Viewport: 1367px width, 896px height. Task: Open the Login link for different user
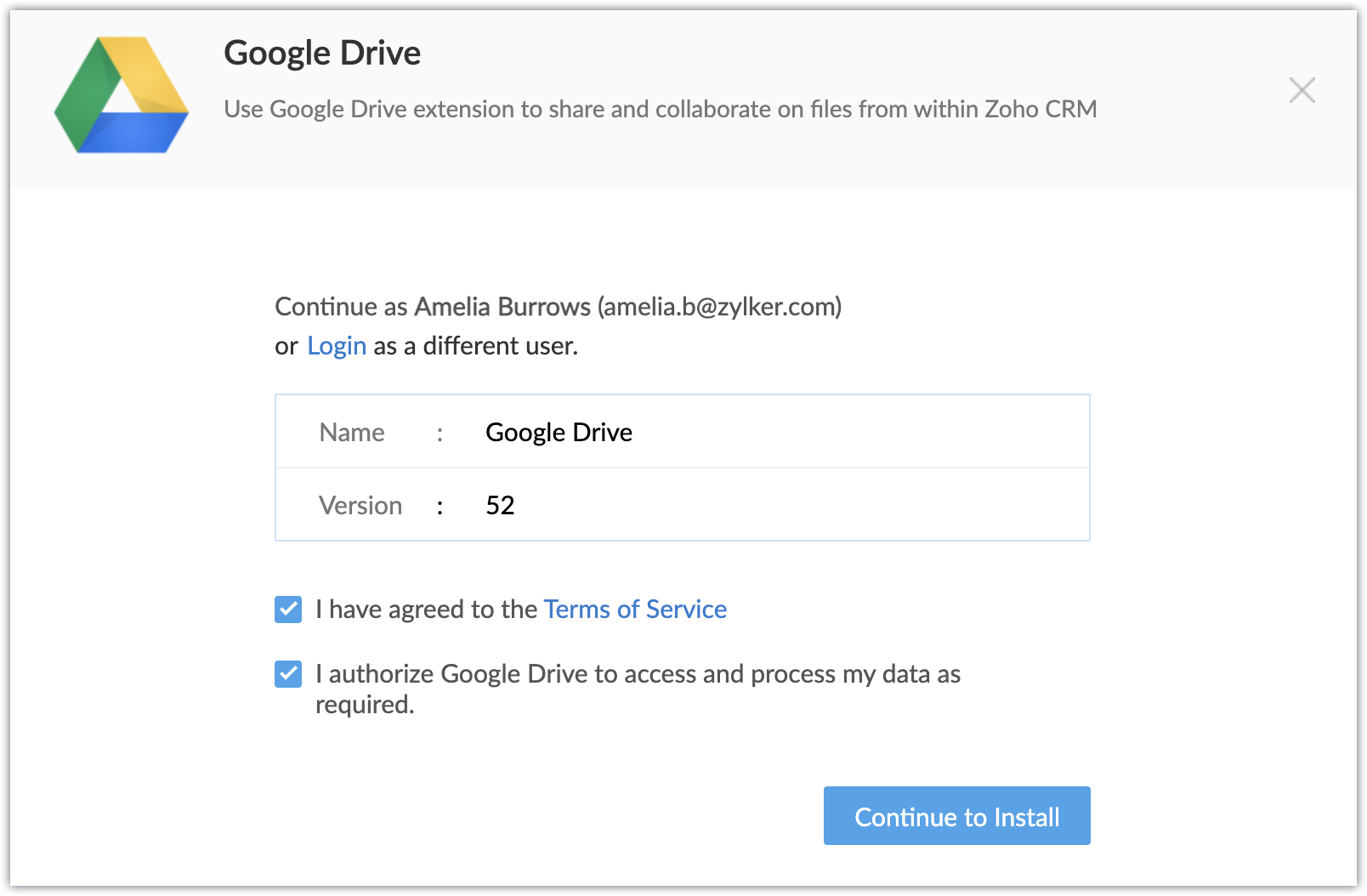(x=337, y=346)
